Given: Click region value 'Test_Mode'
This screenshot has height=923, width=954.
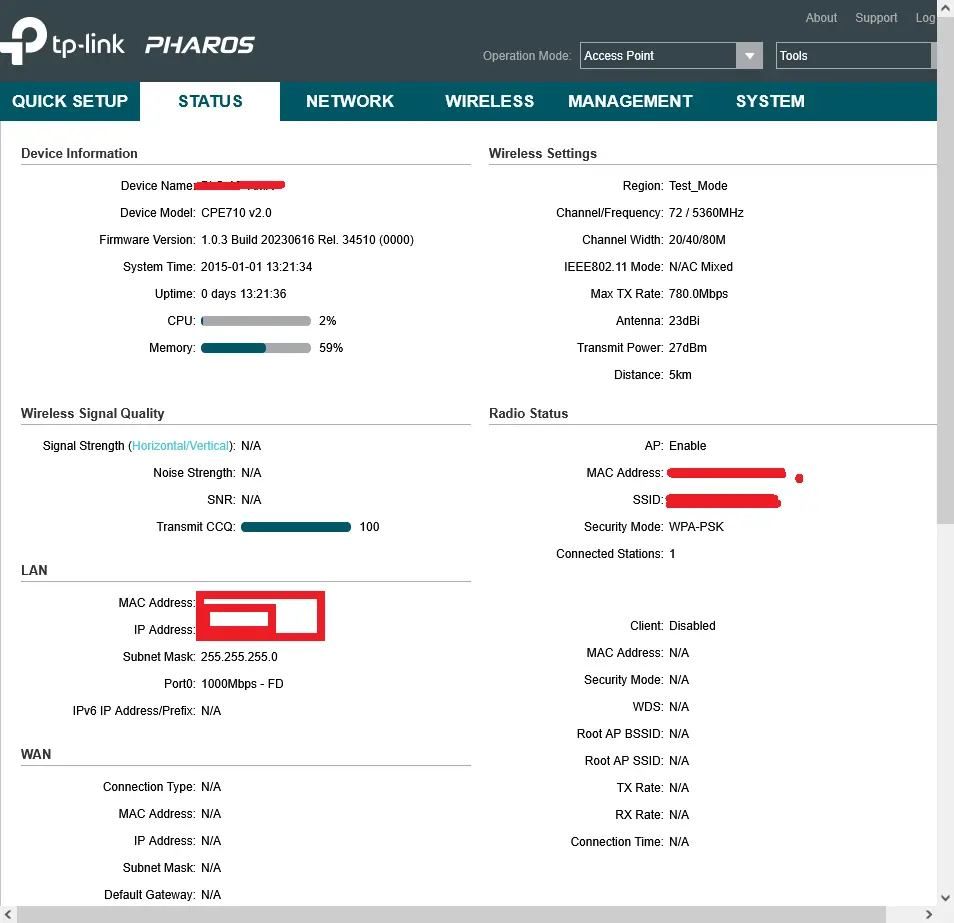Looking at the screenshot, I should click(698, 186).
